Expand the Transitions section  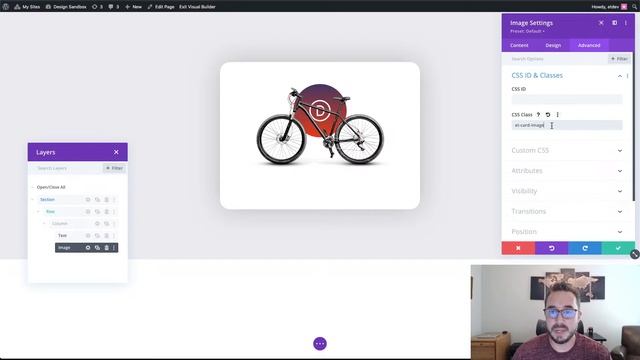point(567,211)
